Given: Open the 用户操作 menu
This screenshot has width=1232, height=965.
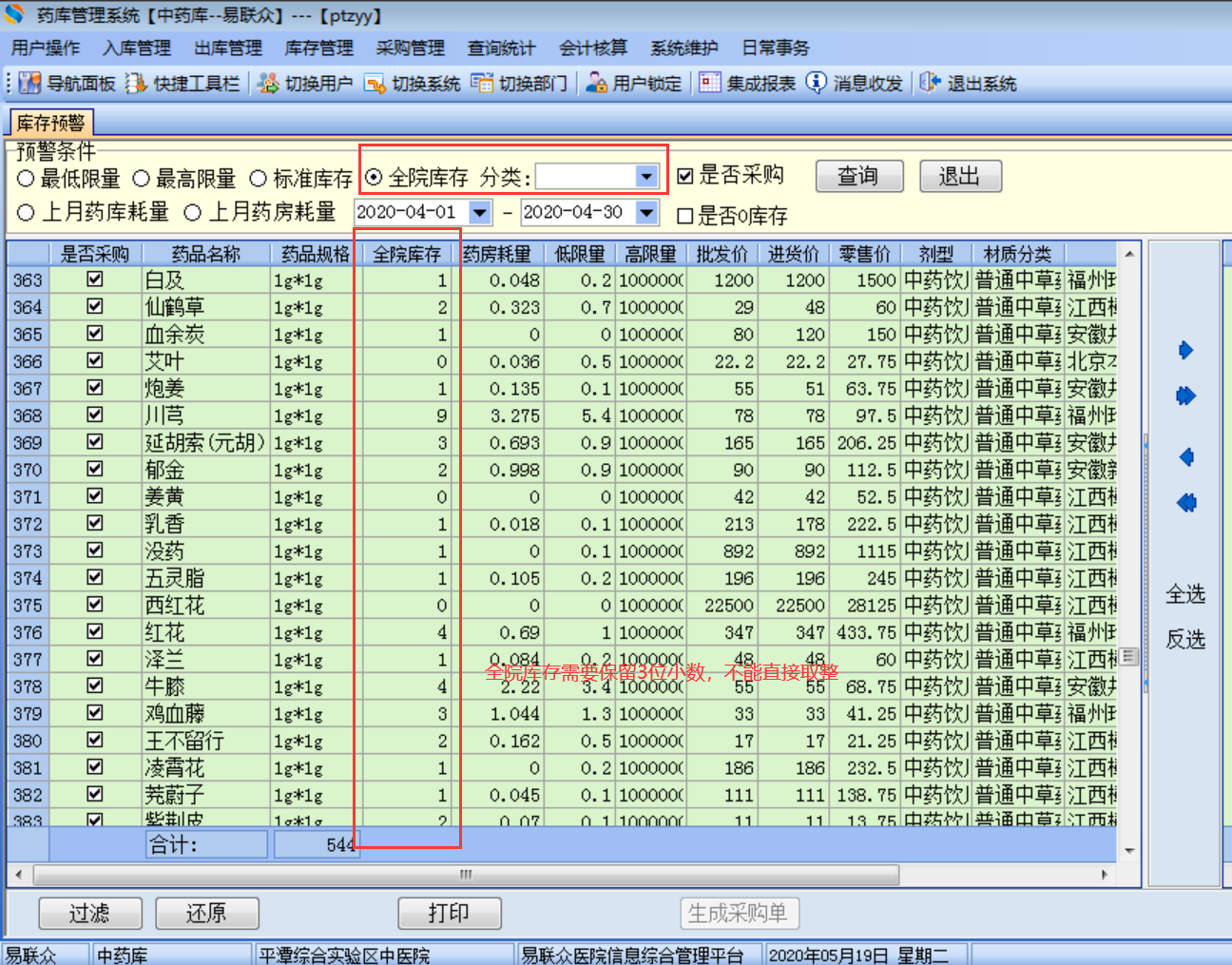Looking at the screenshot, I should pyautogui.click(x=46, y=48).
